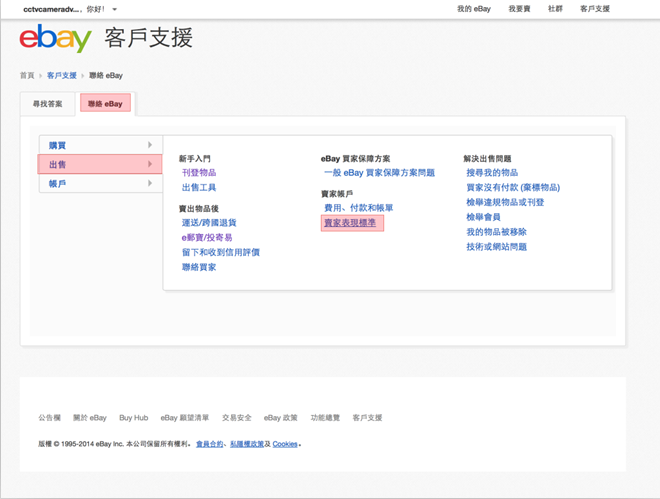Open the Buy Hub footer link
The width and height of the screenshot is (660, 499).
[133, 418]
